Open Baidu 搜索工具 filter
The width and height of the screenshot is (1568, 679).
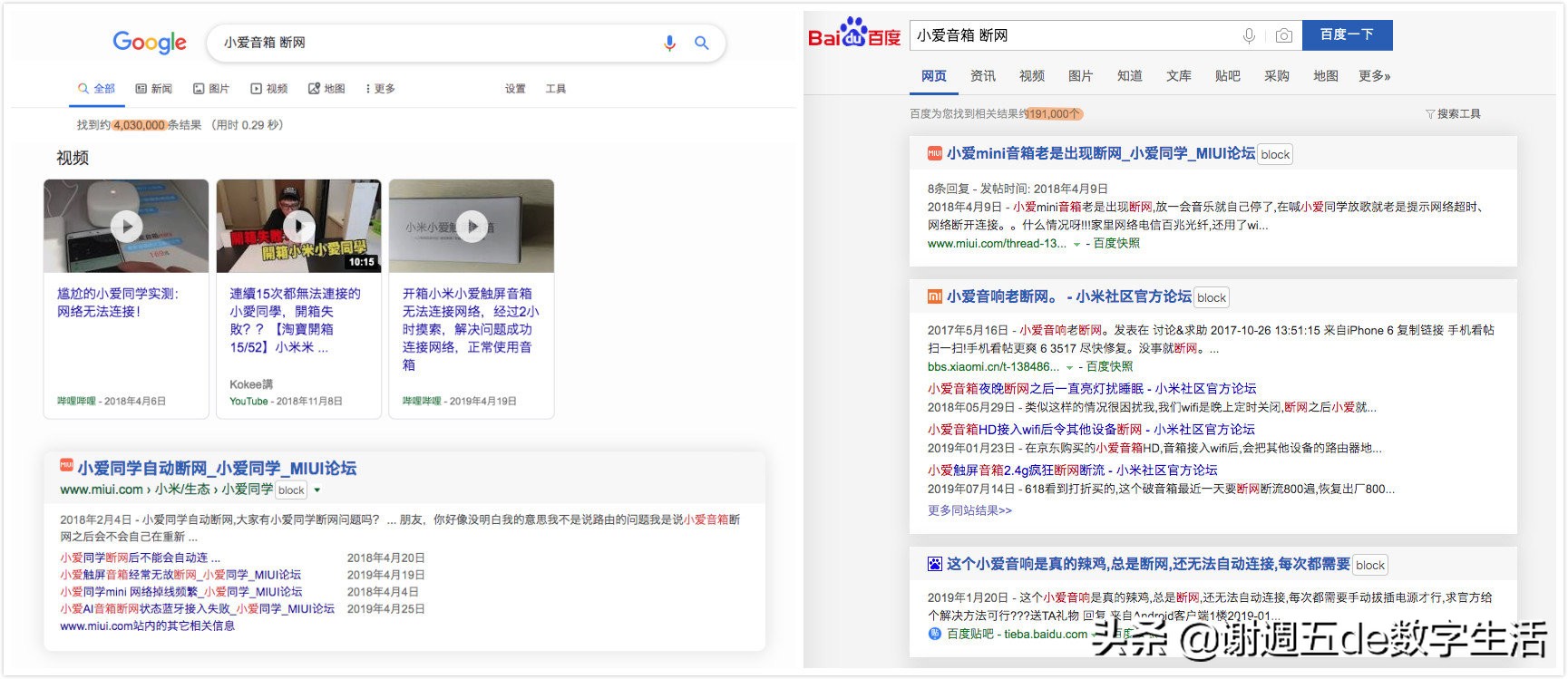click(1453, 114)
